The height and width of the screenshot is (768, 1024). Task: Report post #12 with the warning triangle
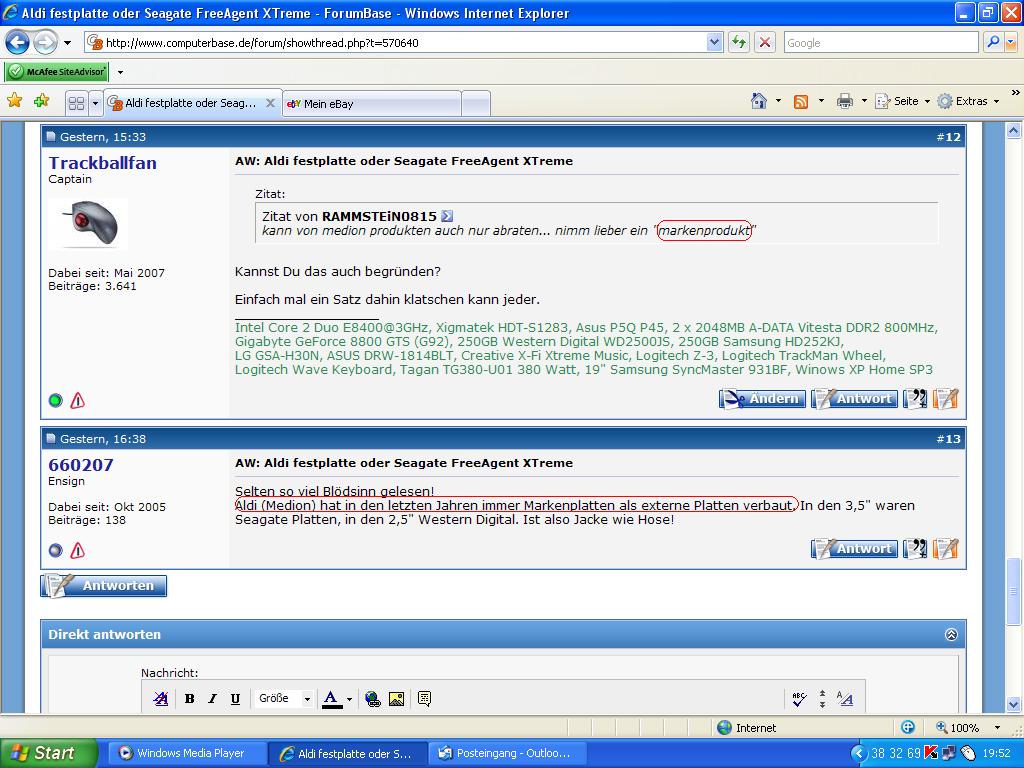click(78, 400)
